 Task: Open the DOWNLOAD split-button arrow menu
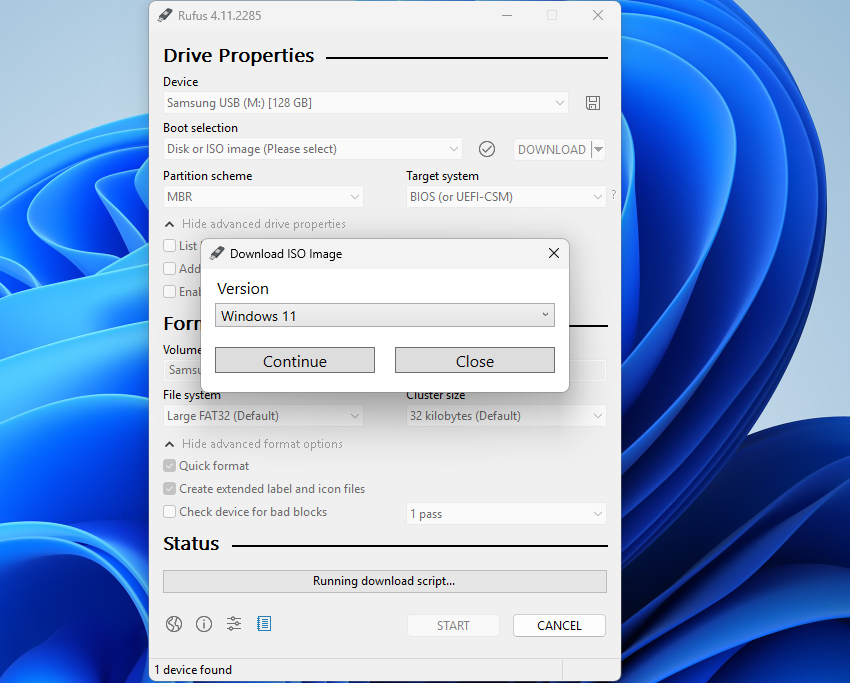click(597, 149)
